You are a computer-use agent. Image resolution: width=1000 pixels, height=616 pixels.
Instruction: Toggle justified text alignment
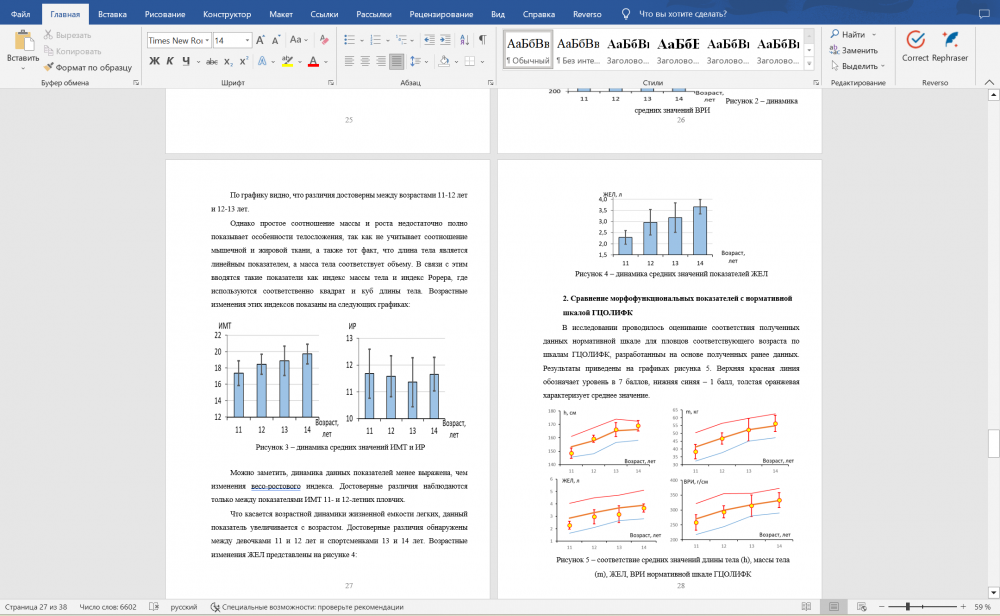click(x=396, y=61)
